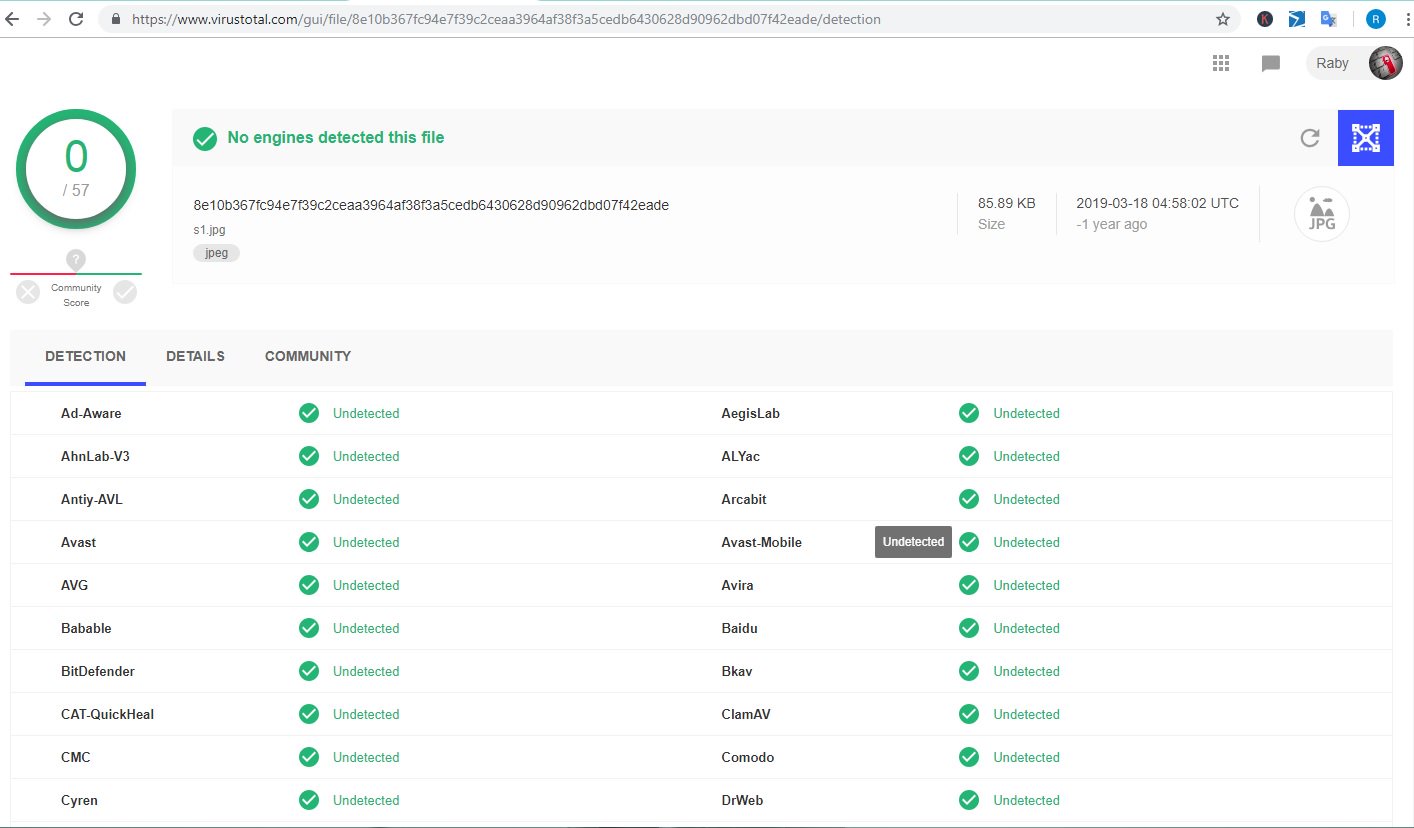The image size is (1414, 828).
Task: Click the '-1 year ago' text
Action: 1112,224
